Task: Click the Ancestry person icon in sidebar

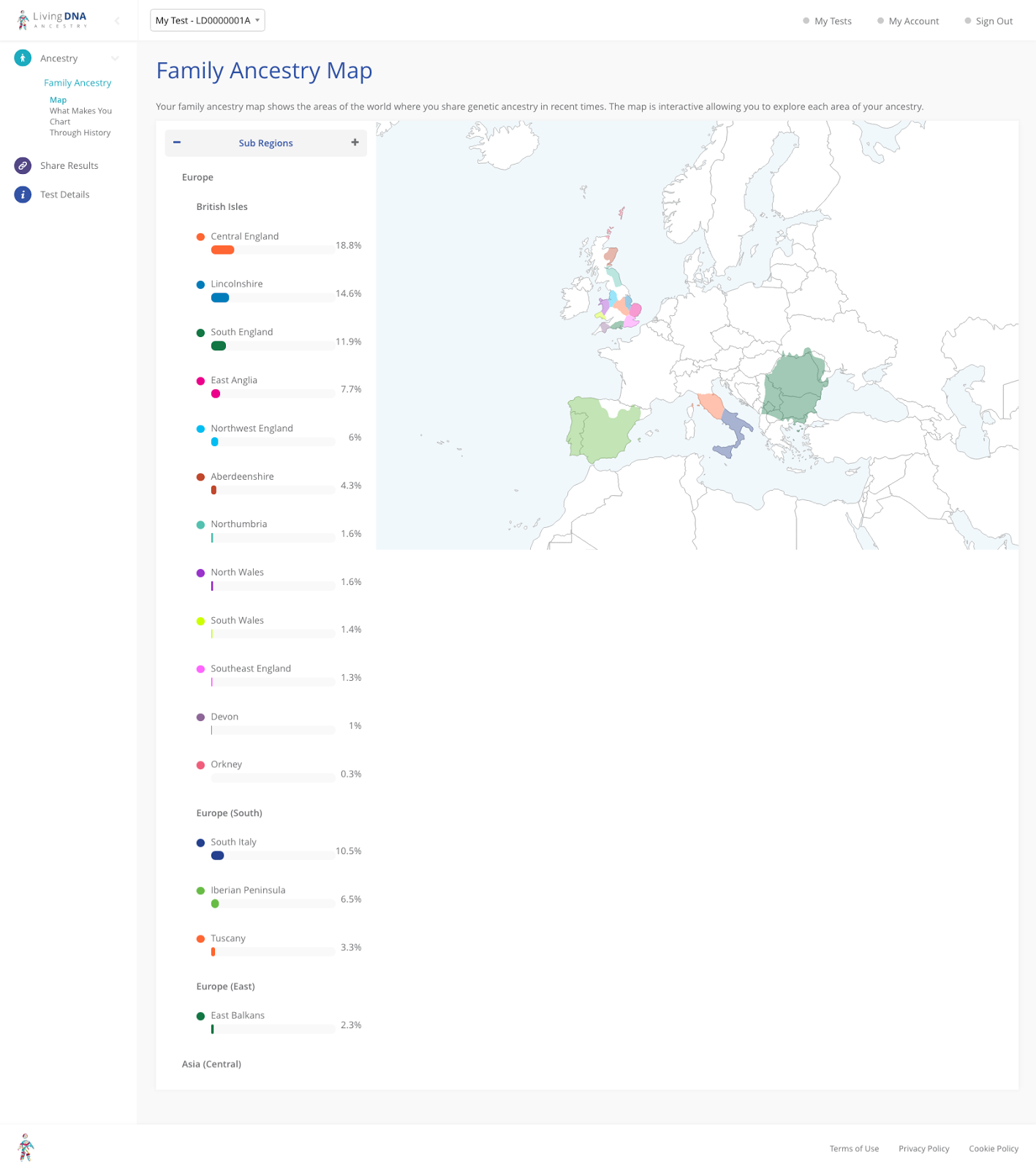Action: click(23, 58)
